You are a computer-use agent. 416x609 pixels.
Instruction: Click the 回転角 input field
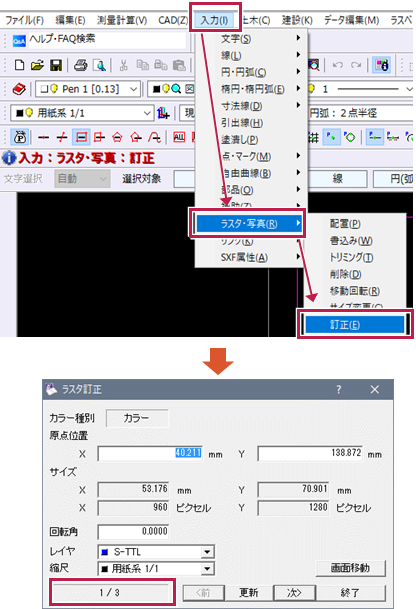[133, 531]
